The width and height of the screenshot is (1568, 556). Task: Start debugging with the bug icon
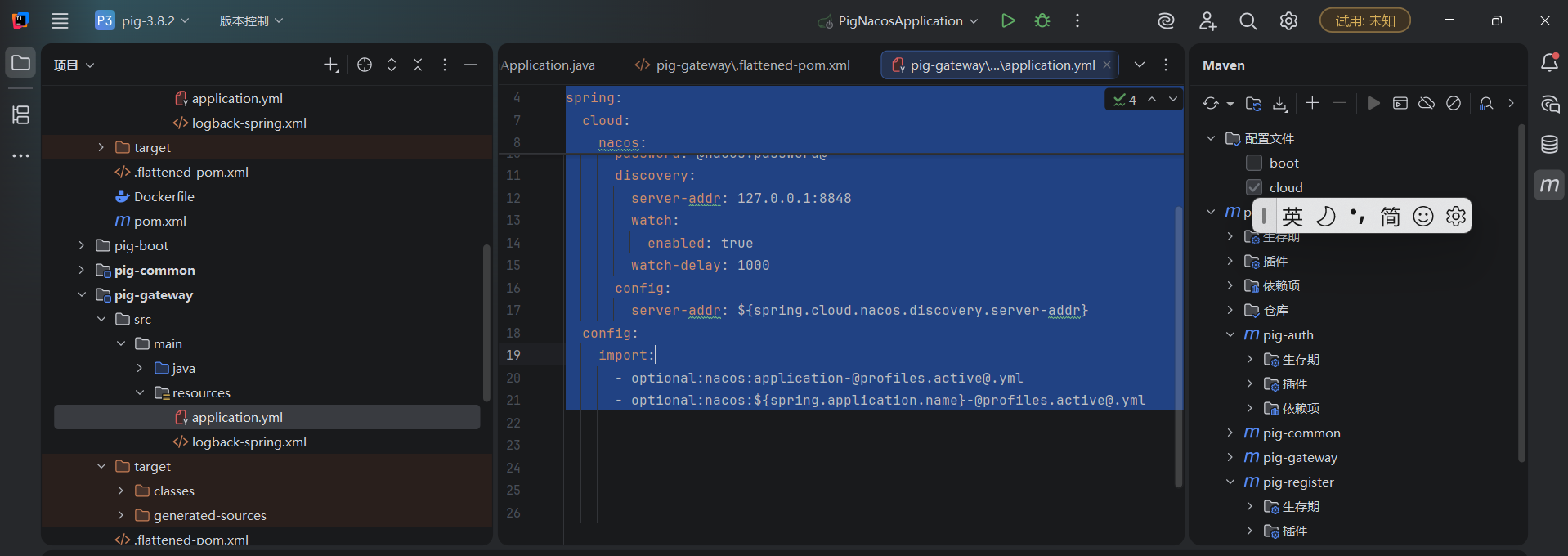[1042, 20]
